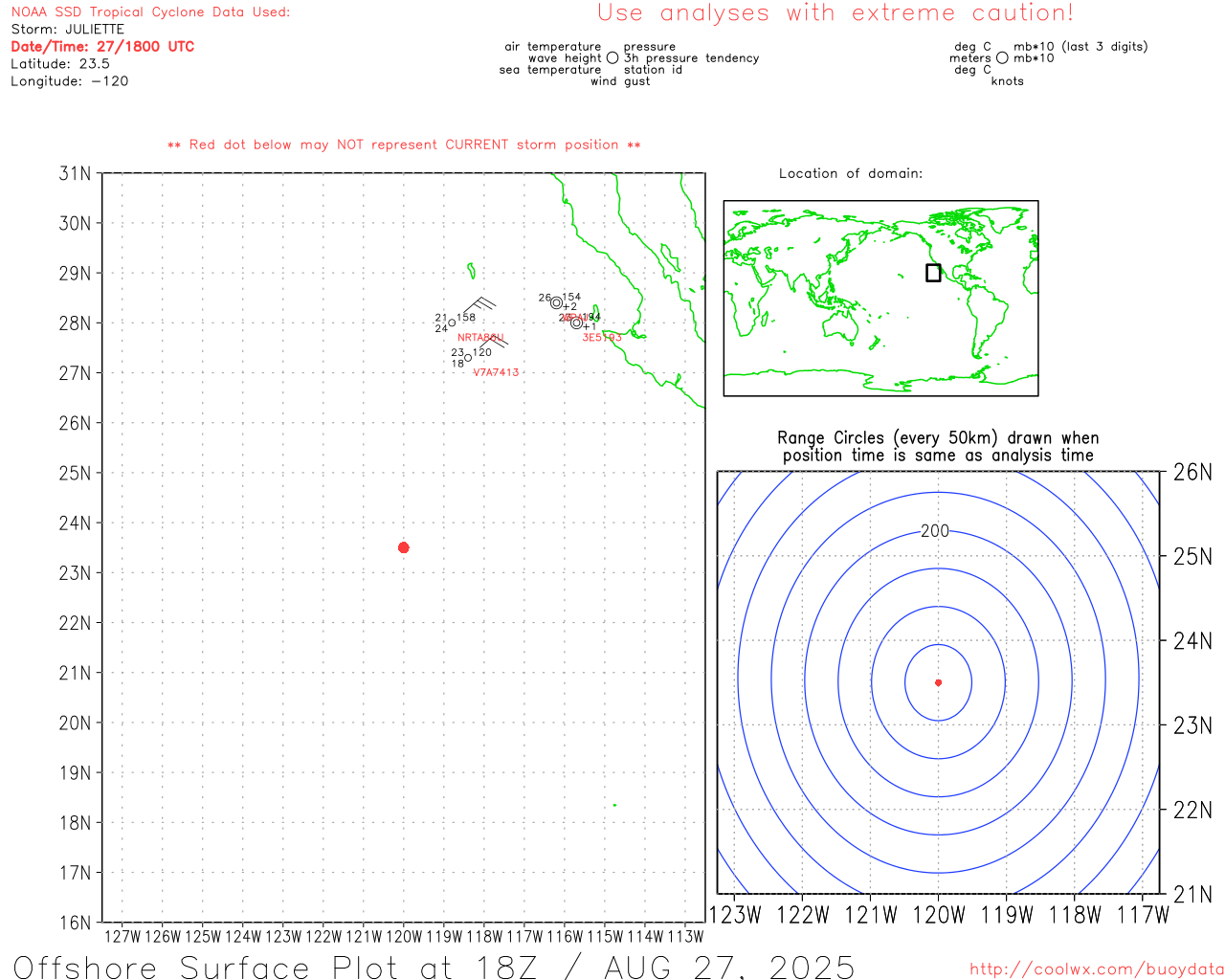This screenshot has height=980, width=1225.
Task: Click station ID NRTA86U
Action: pos(480,338)
